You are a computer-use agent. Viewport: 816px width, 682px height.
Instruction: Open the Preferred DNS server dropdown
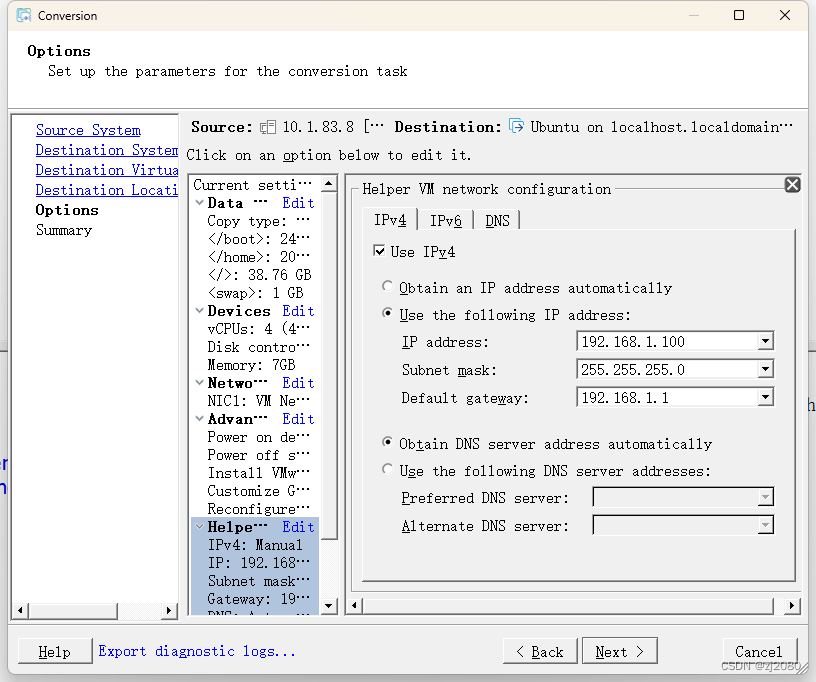pyautogui.click(x=765, y=497)
